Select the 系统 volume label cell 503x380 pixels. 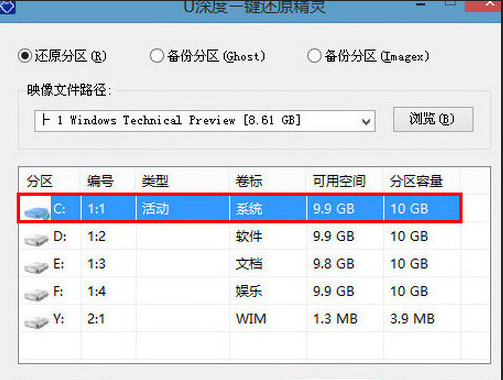coord(249,209)
